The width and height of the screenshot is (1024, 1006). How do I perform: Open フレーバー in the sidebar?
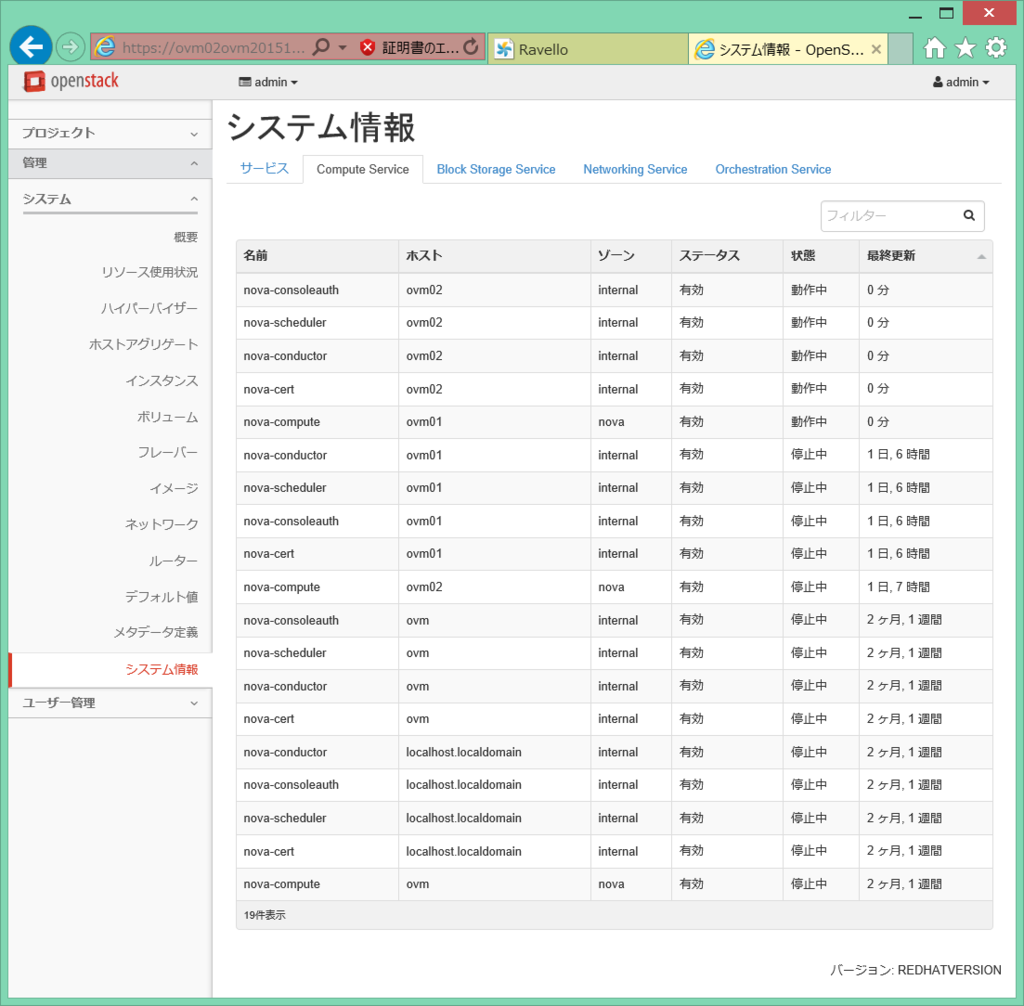pyautogui.click(x=167, y=453)
